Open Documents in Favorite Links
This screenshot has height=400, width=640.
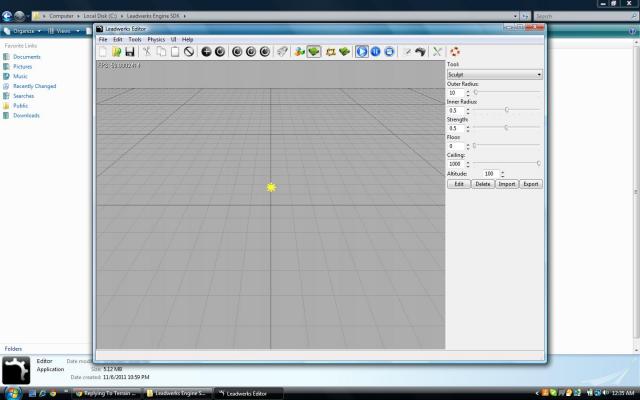point(27,57)
